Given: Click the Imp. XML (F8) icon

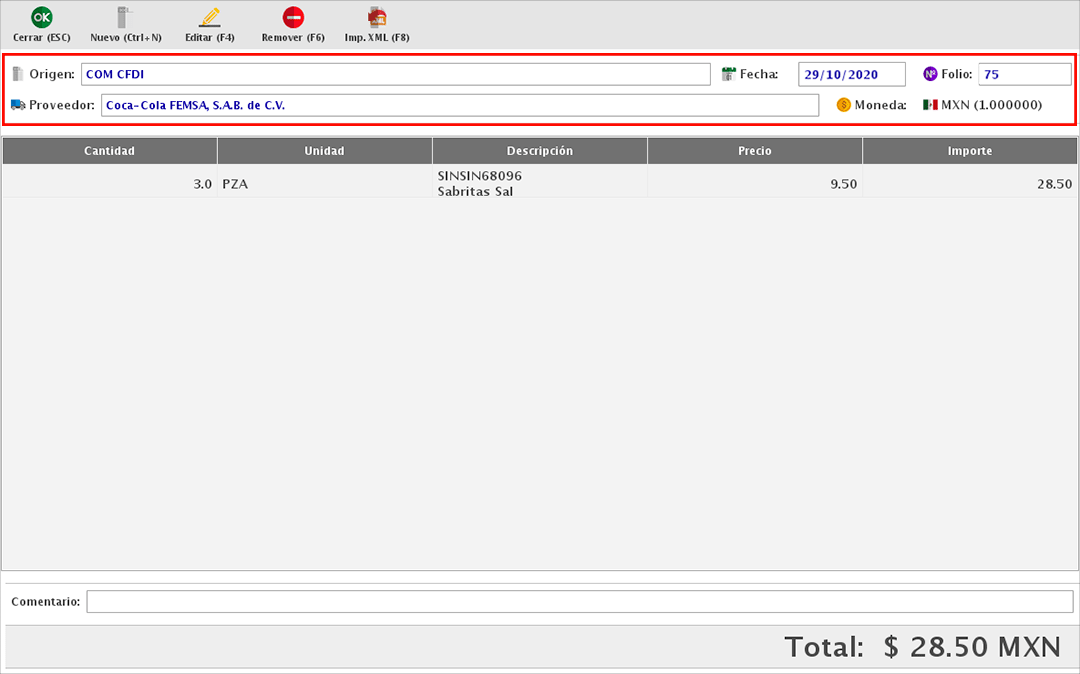Looking at the screenshot, I should (x=377, y=17).
